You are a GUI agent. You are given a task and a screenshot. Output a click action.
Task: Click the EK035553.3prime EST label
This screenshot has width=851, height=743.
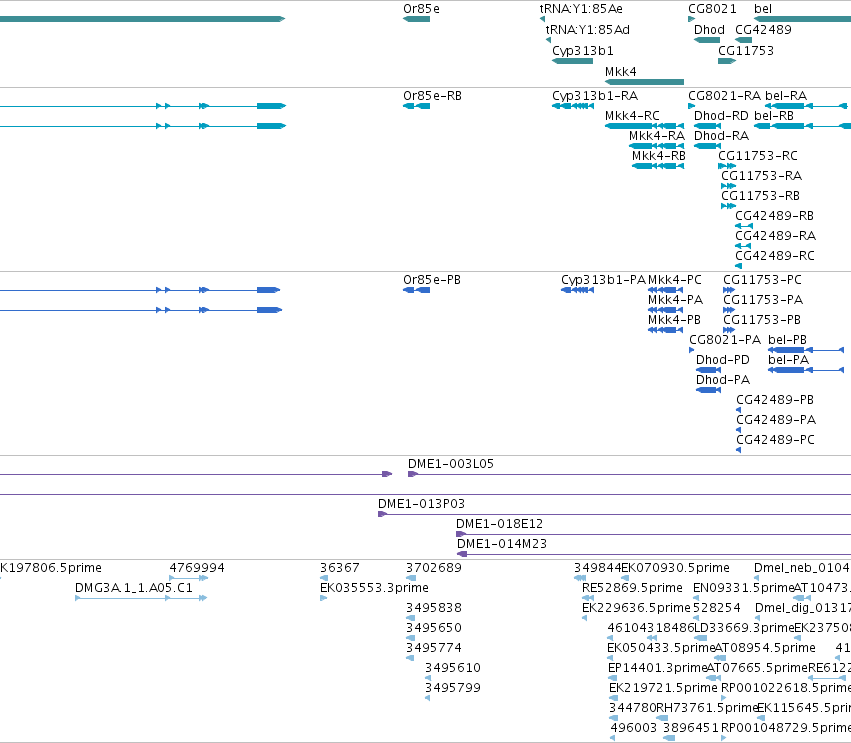pos(374,588)
